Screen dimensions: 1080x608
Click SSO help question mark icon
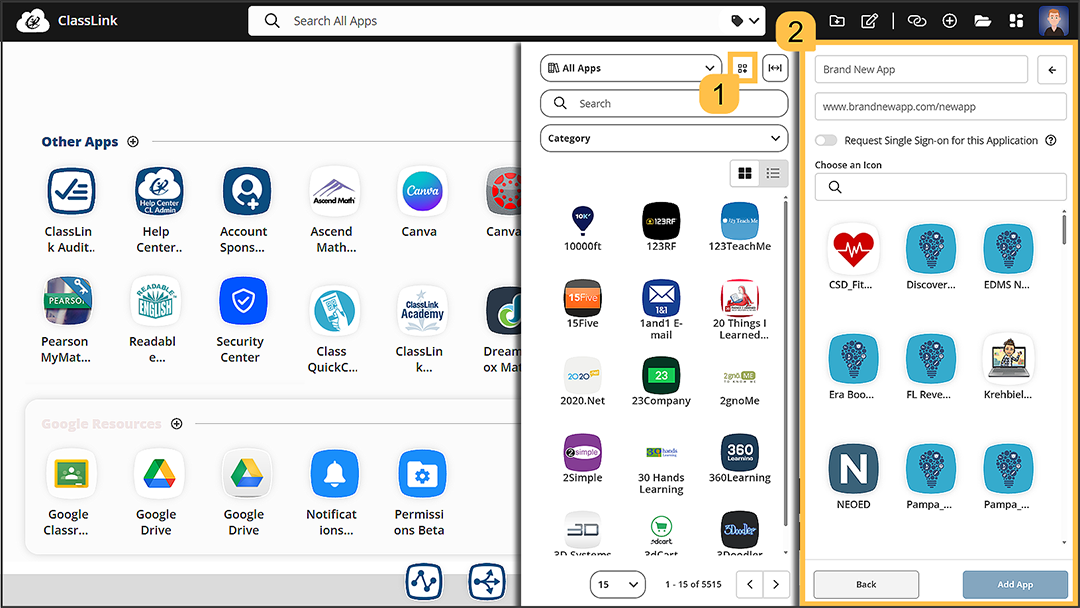coord(1050,140)
